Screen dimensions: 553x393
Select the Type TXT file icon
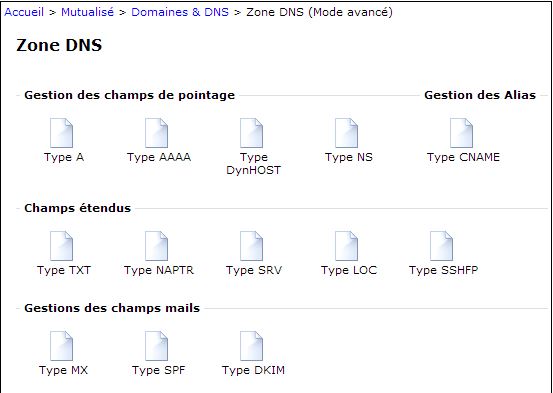pos(61,246)
